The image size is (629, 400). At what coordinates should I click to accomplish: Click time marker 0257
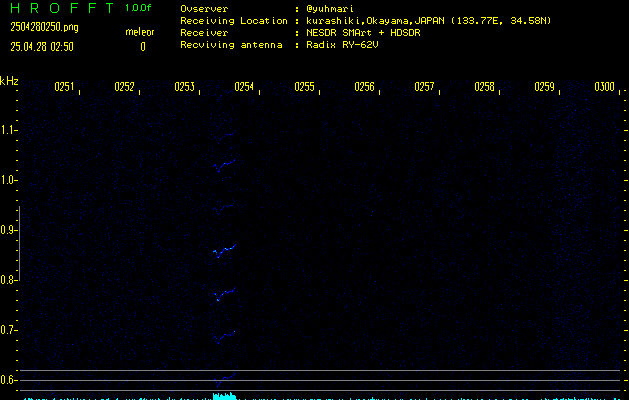[424, 87]
